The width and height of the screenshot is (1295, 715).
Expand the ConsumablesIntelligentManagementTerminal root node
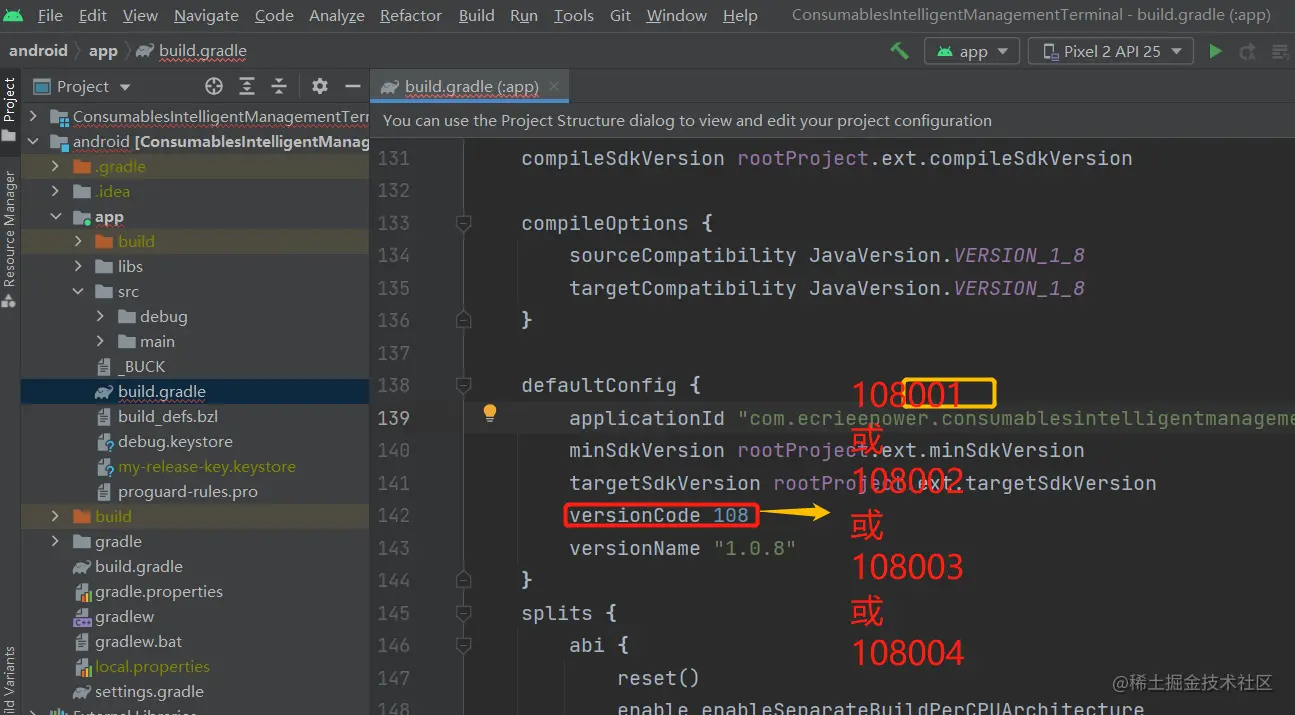[x=35, y=117]
